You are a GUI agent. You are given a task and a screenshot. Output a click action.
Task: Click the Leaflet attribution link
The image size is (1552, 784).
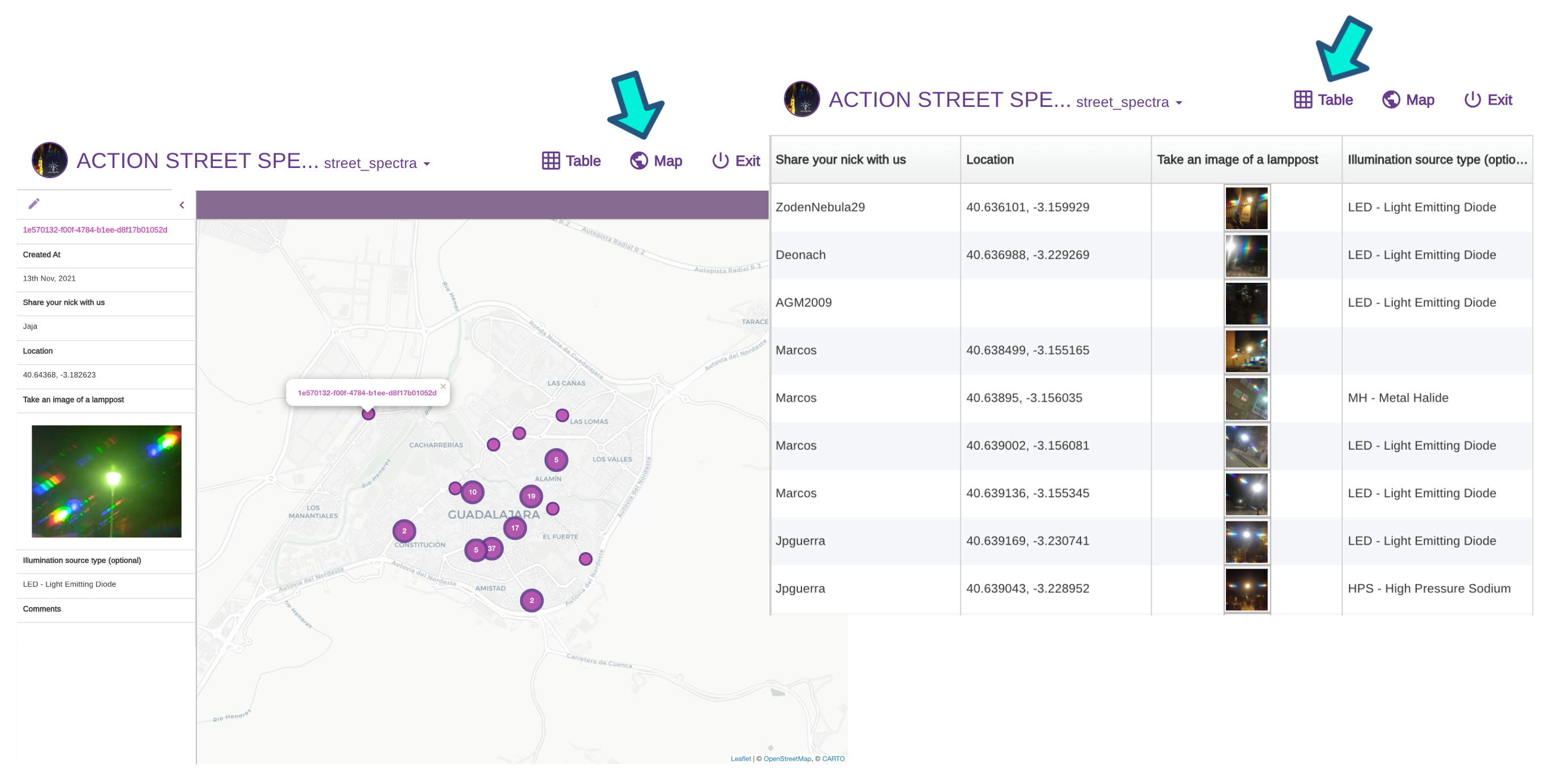click(x=740, y=759)
